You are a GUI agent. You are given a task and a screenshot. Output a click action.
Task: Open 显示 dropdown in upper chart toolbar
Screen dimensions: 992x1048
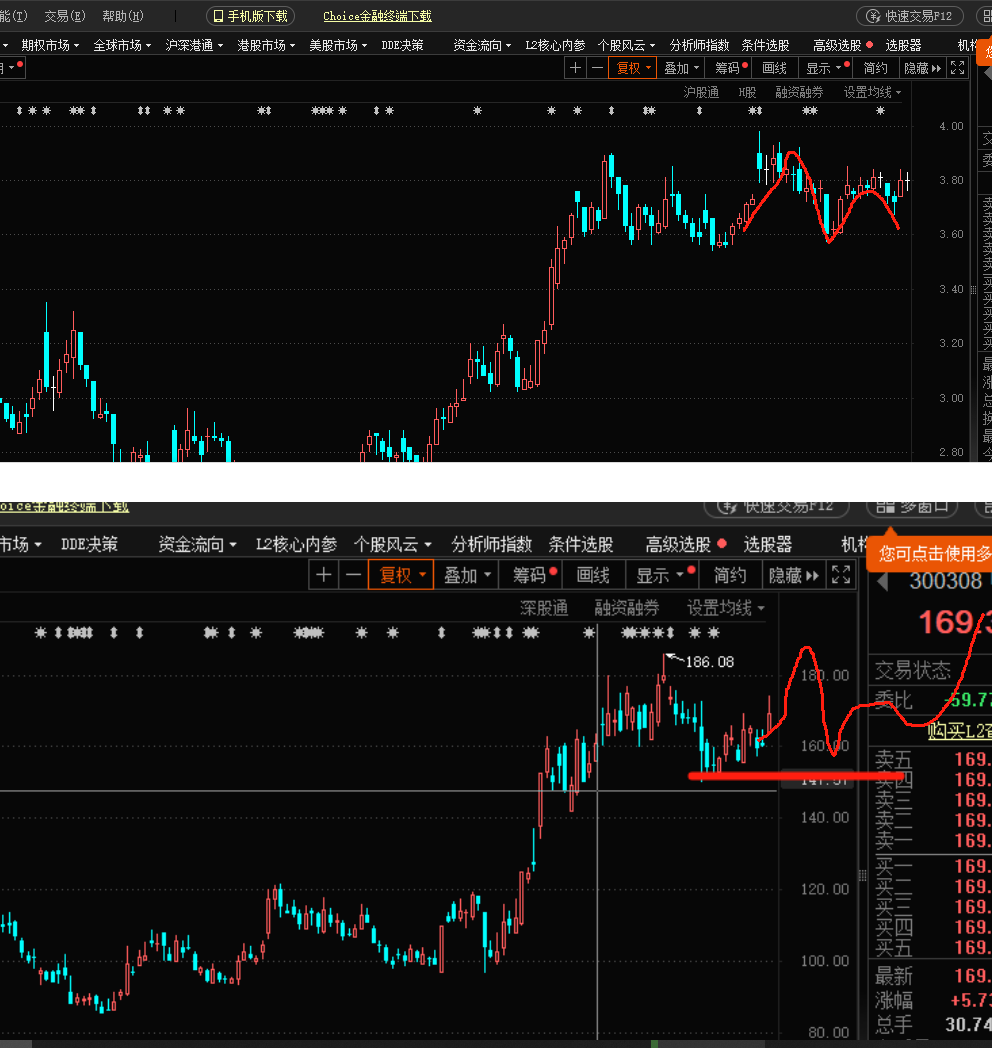pyautogui.click(x=826, y=68)
